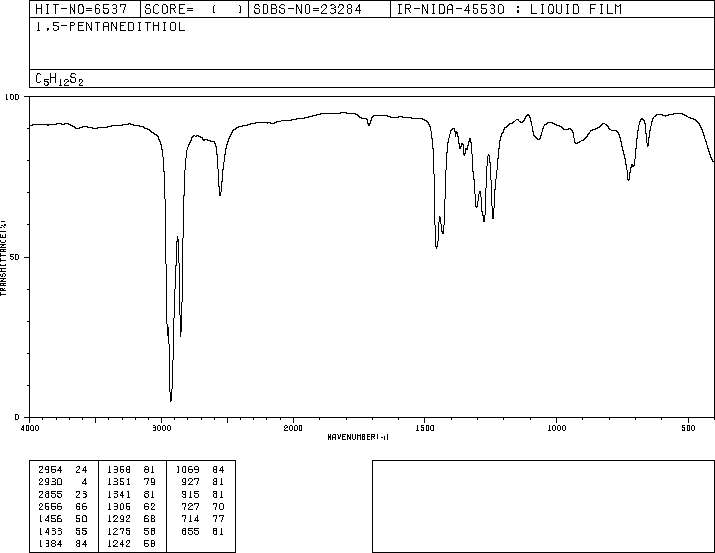
Task: Click transmittance value 4 beside 2930
Action: coord(84,482)
